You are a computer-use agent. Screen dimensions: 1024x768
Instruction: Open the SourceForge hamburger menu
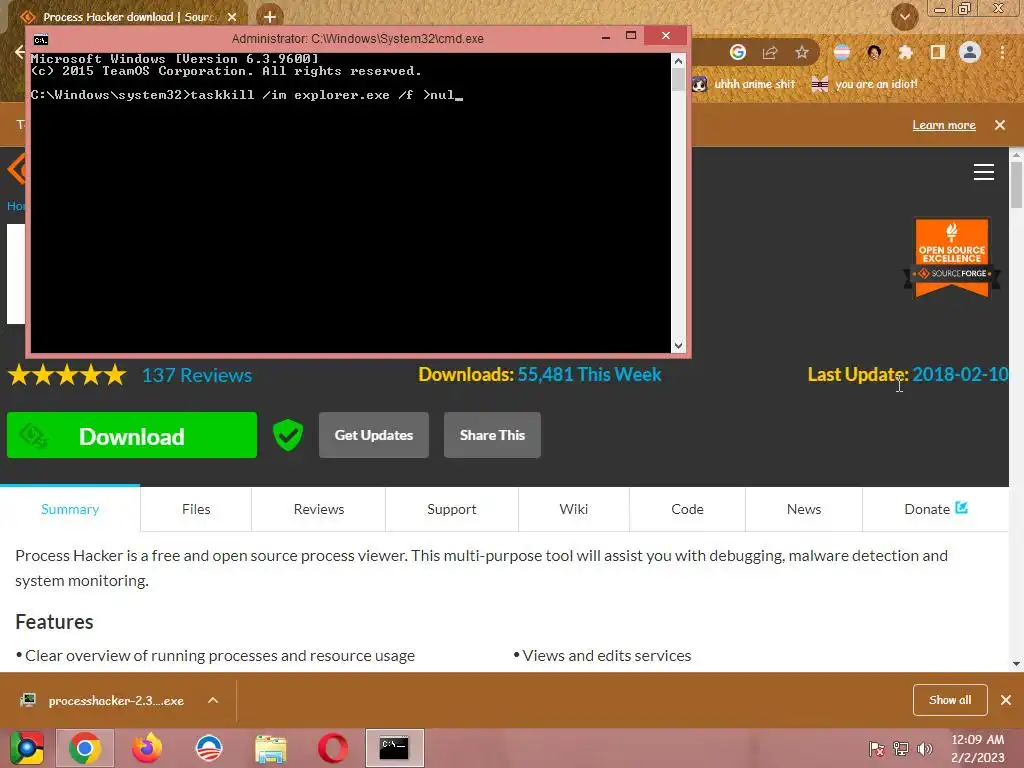click(984, 172)
